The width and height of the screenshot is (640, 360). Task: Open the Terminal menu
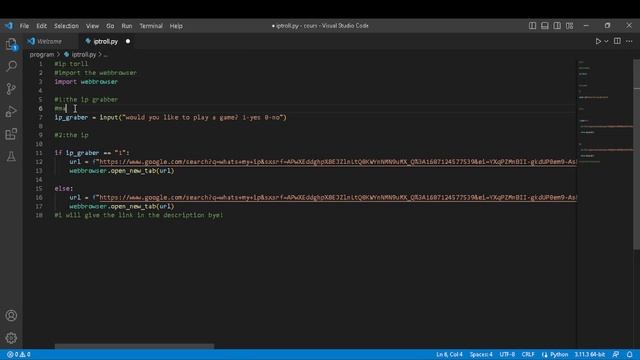pos(151,26)
